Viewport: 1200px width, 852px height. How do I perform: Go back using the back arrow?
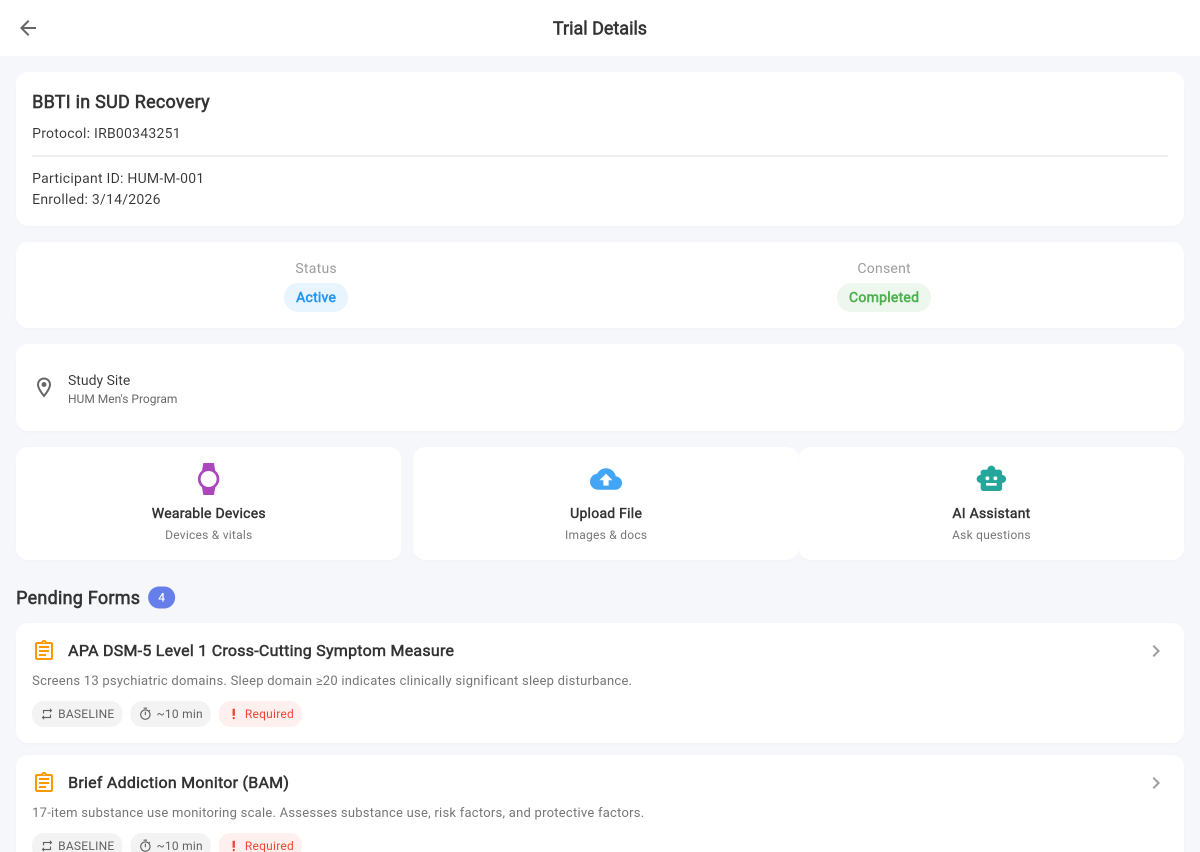point(27,28)
